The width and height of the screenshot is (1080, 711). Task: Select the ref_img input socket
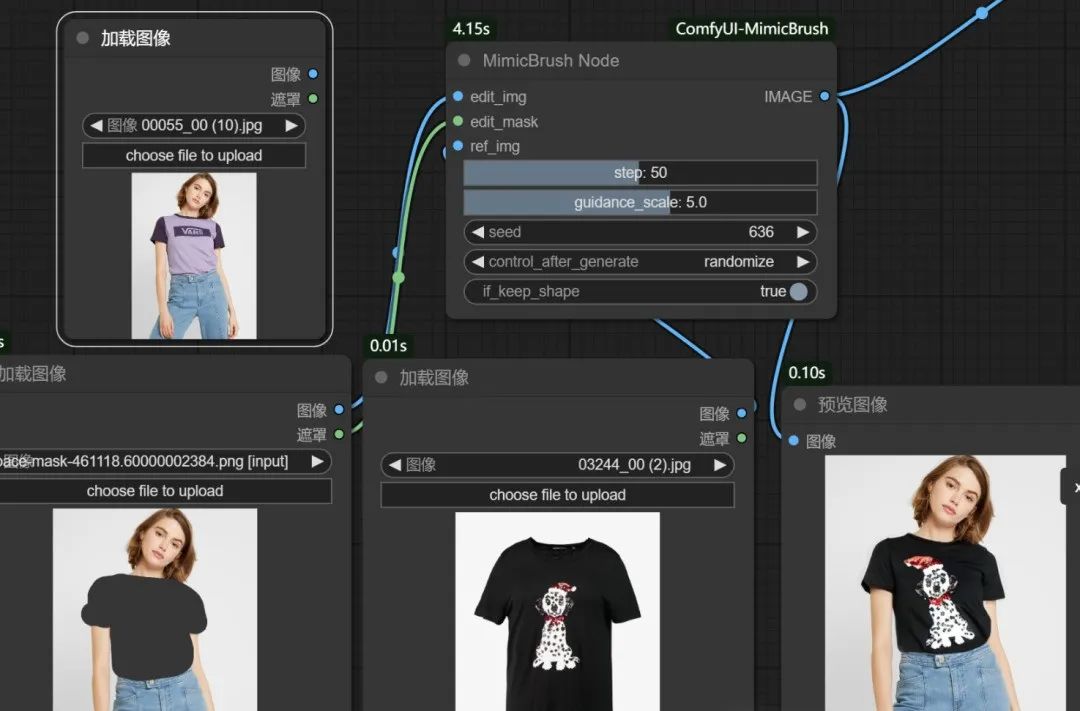point(458,145)
